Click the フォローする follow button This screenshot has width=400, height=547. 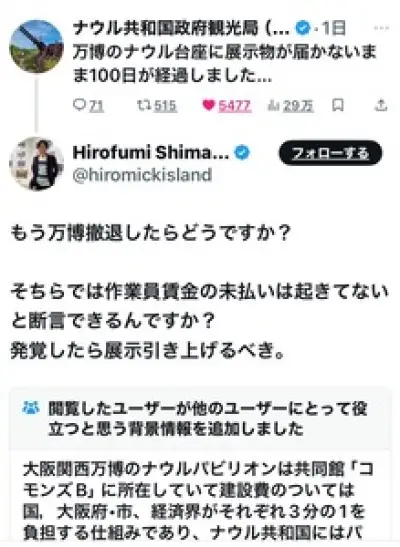pyautogui.click(x=330, y=153)
